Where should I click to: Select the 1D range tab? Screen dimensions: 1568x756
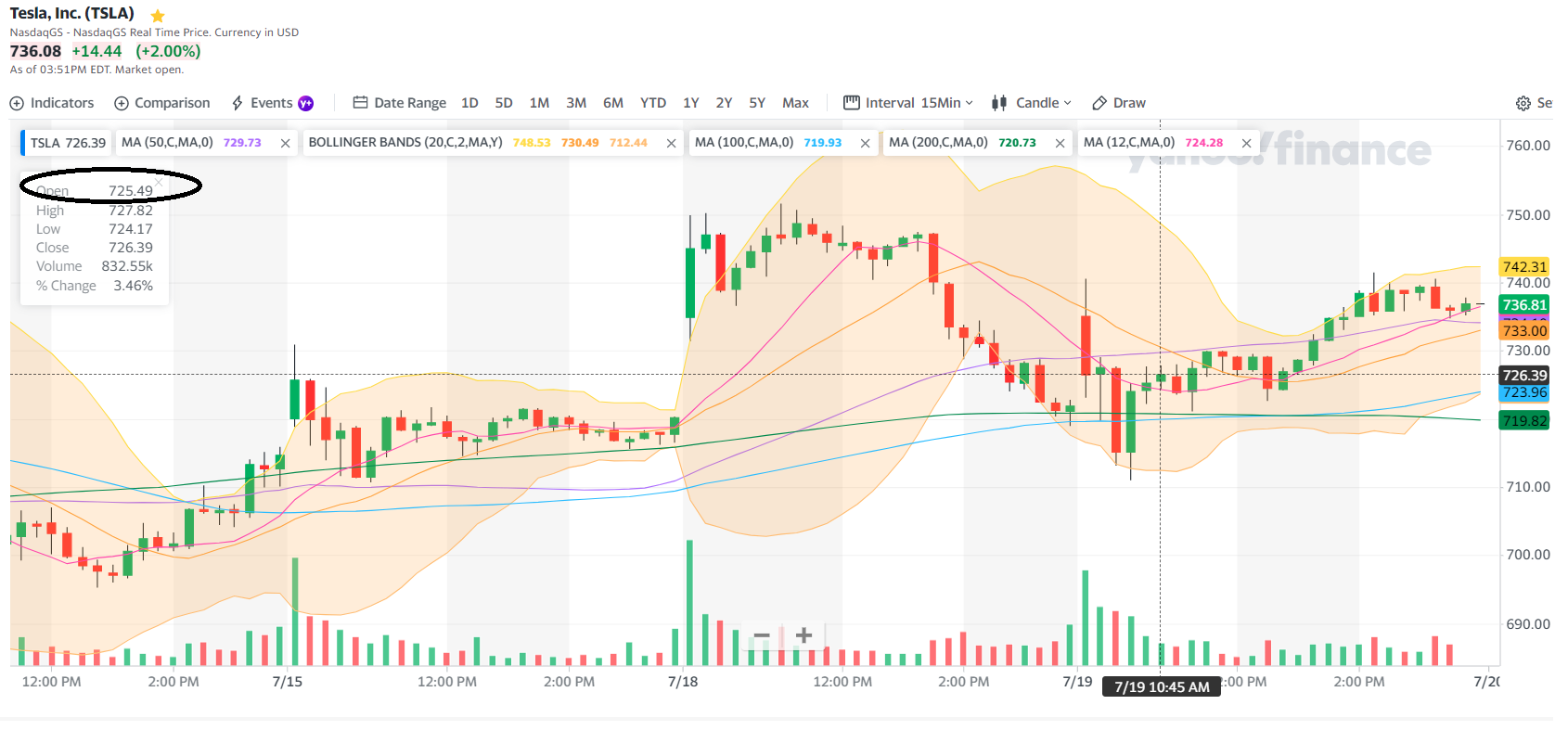point(469,103)
